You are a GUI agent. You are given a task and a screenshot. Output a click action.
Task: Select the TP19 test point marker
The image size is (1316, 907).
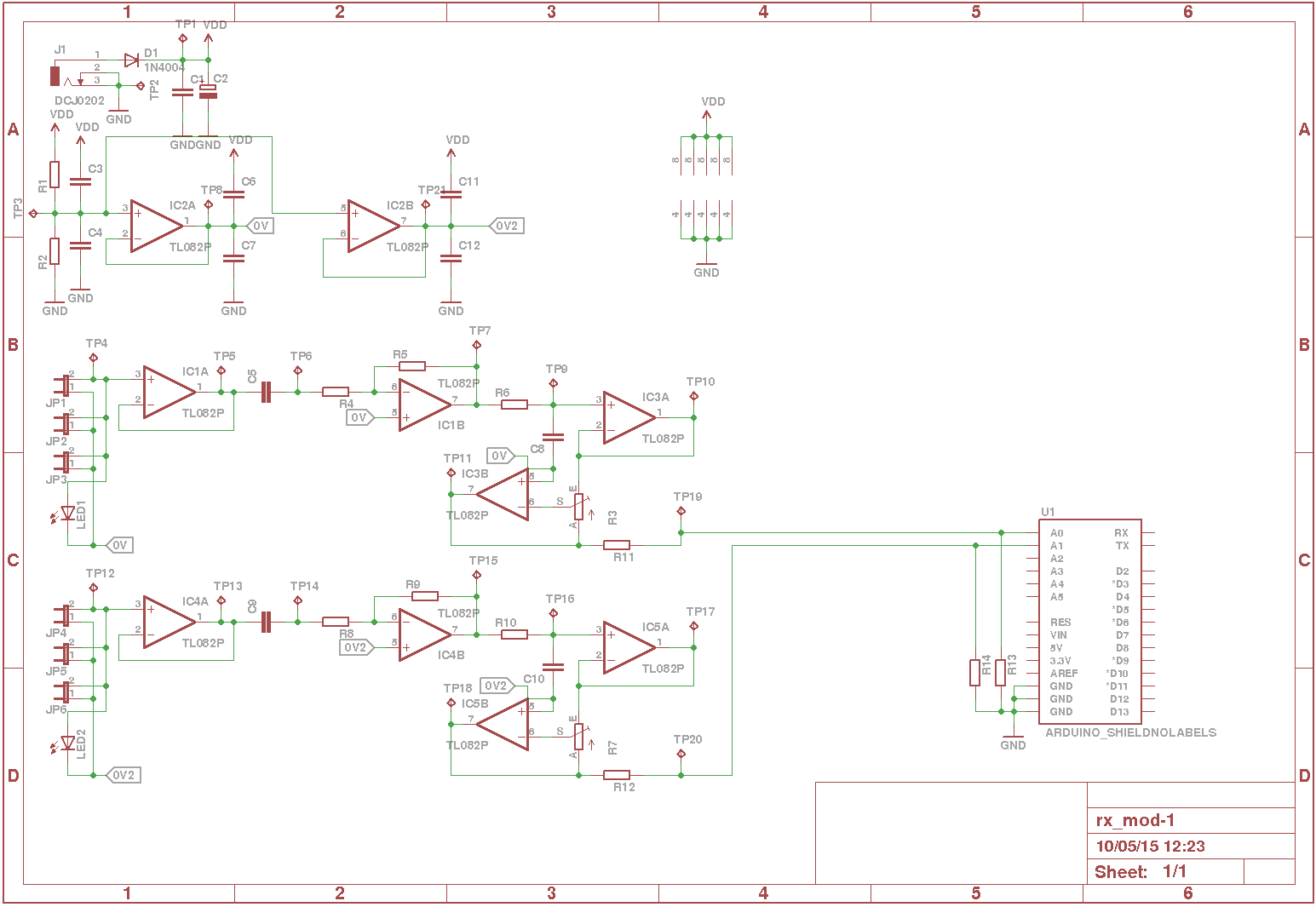[x=681, y=511]
